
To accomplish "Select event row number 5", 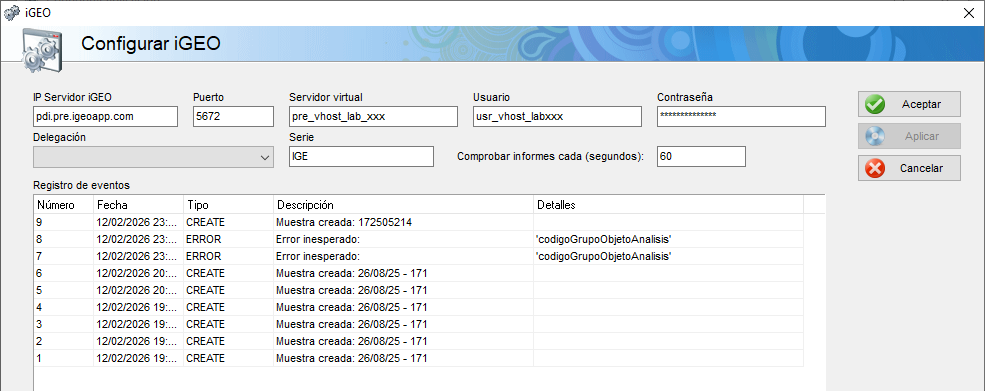I will click(418, 290).
